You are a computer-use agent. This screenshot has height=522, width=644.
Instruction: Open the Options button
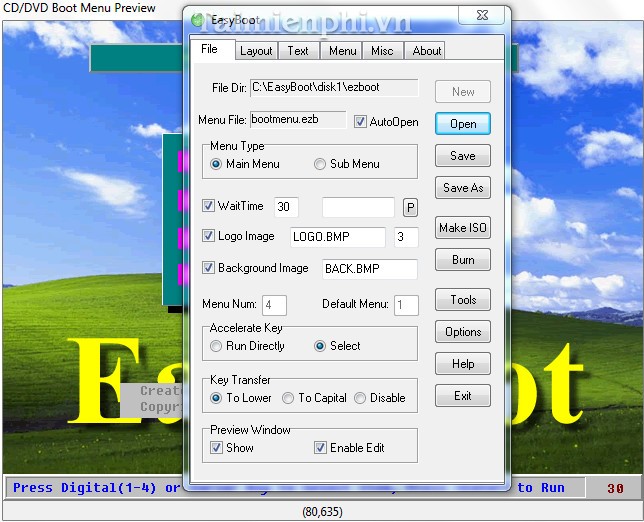(463, 331)
